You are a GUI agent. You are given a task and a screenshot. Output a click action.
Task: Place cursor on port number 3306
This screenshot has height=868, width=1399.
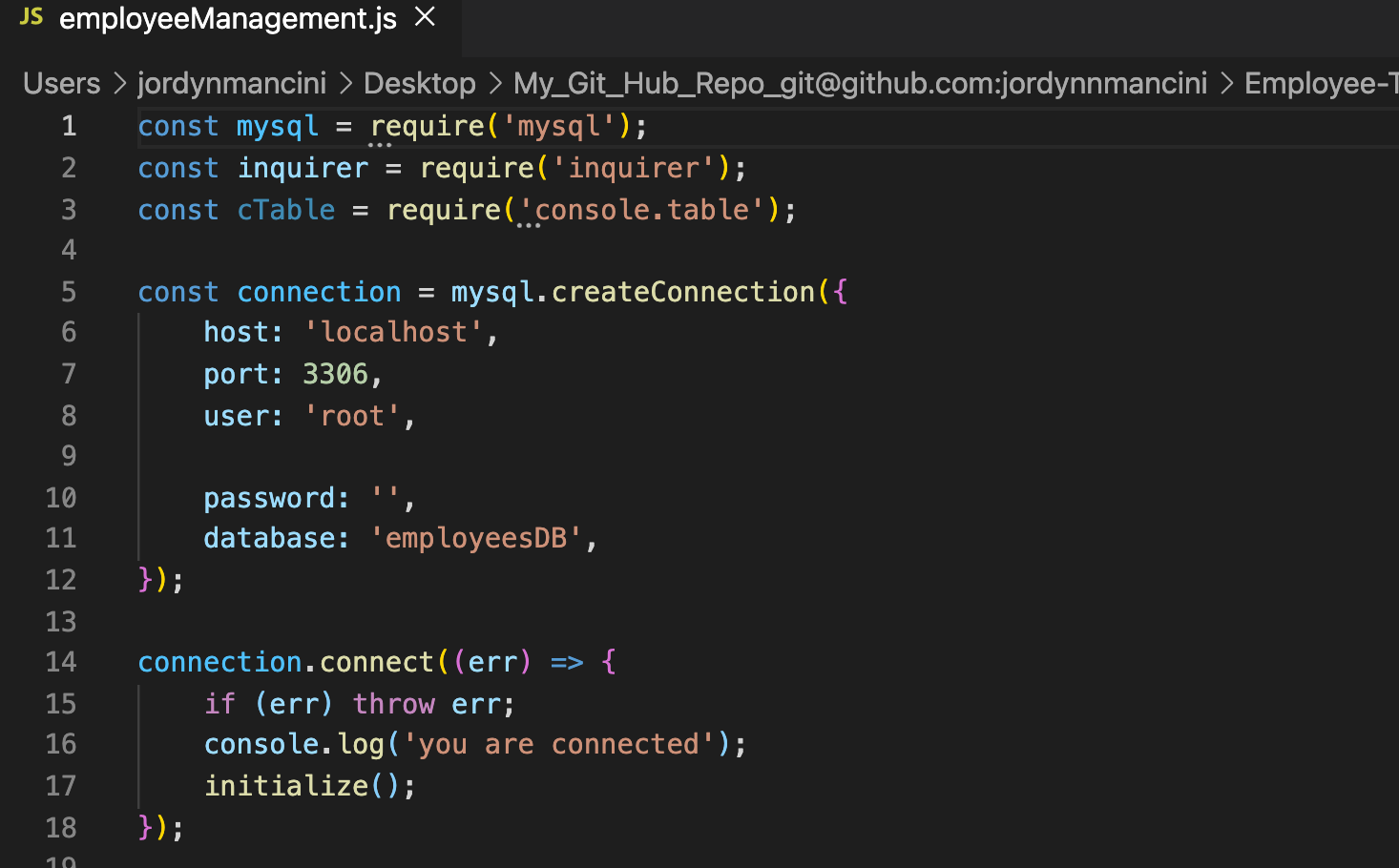point(335,375)
